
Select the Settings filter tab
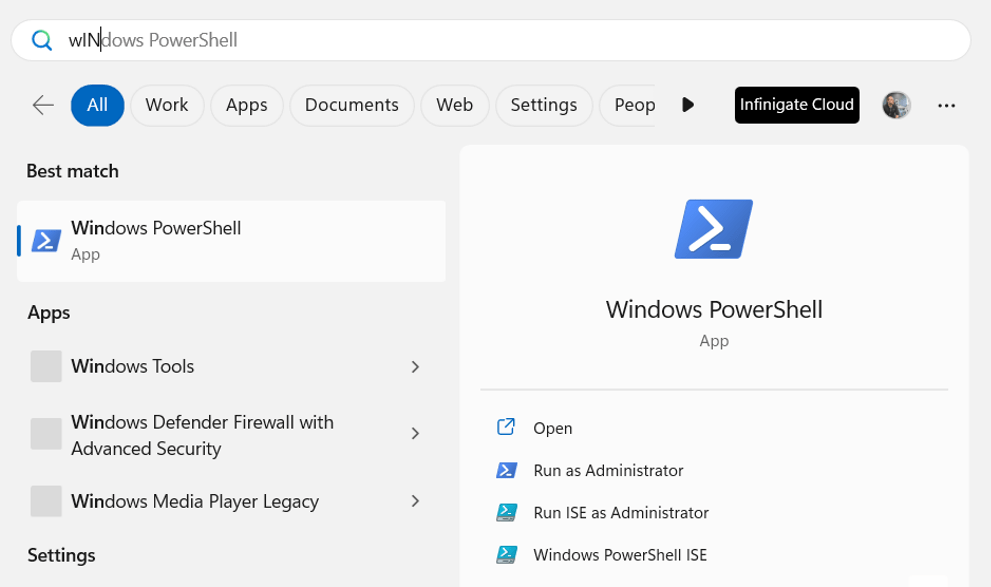543,105
